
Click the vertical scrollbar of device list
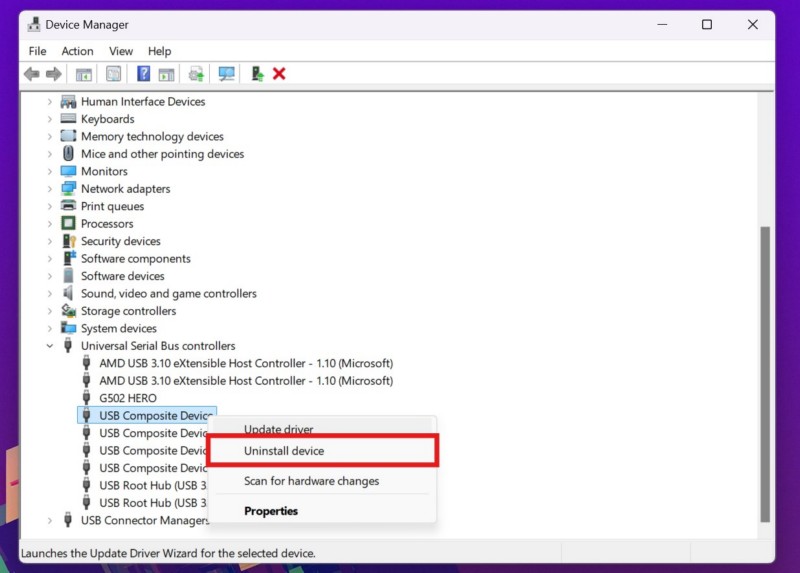tap(765, 370)
